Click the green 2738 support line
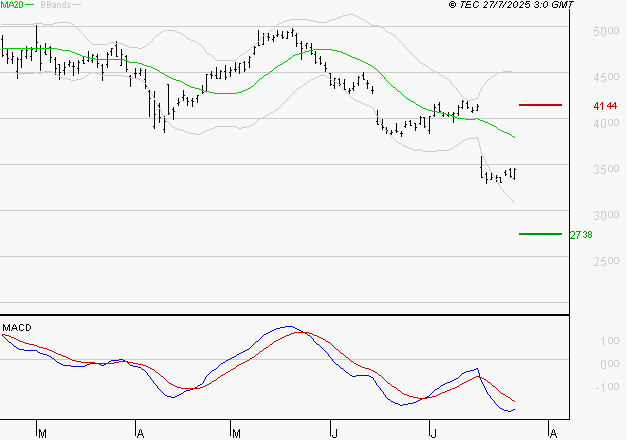The width and height of the screenshot is (627, 440). click(540, 234)
